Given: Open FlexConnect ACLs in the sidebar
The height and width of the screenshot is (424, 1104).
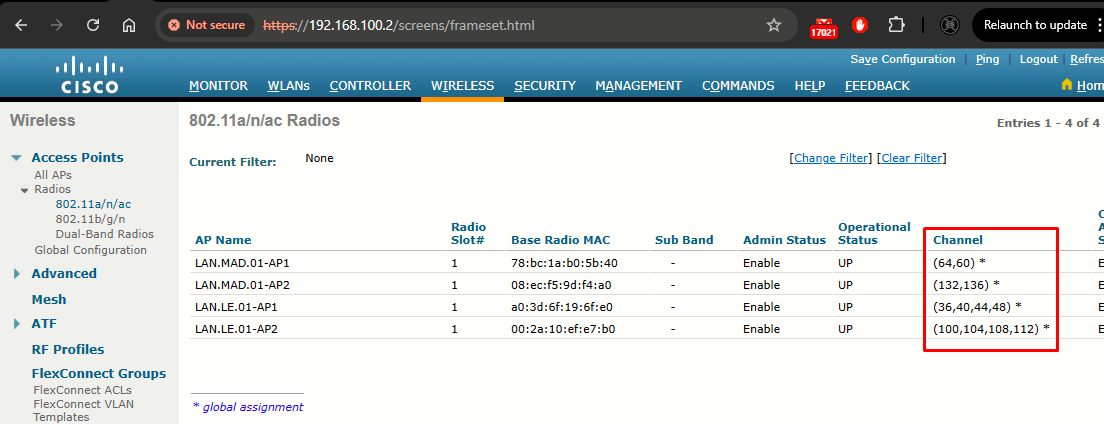Looking at the screenshot, I should point(82,390).
